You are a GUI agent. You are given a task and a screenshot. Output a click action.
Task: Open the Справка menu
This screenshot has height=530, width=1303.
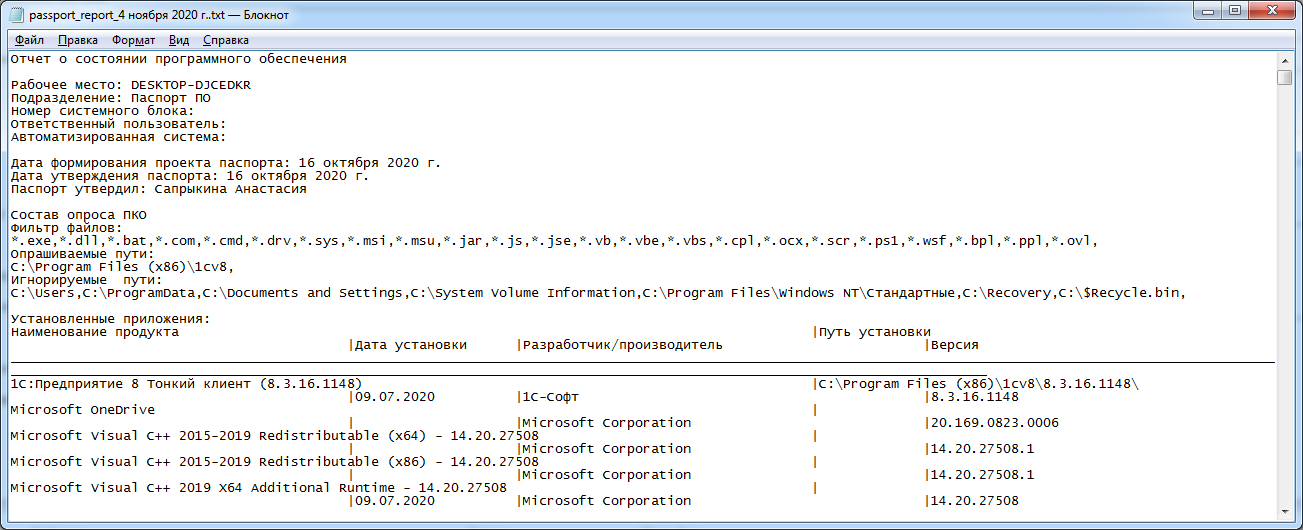226,40
